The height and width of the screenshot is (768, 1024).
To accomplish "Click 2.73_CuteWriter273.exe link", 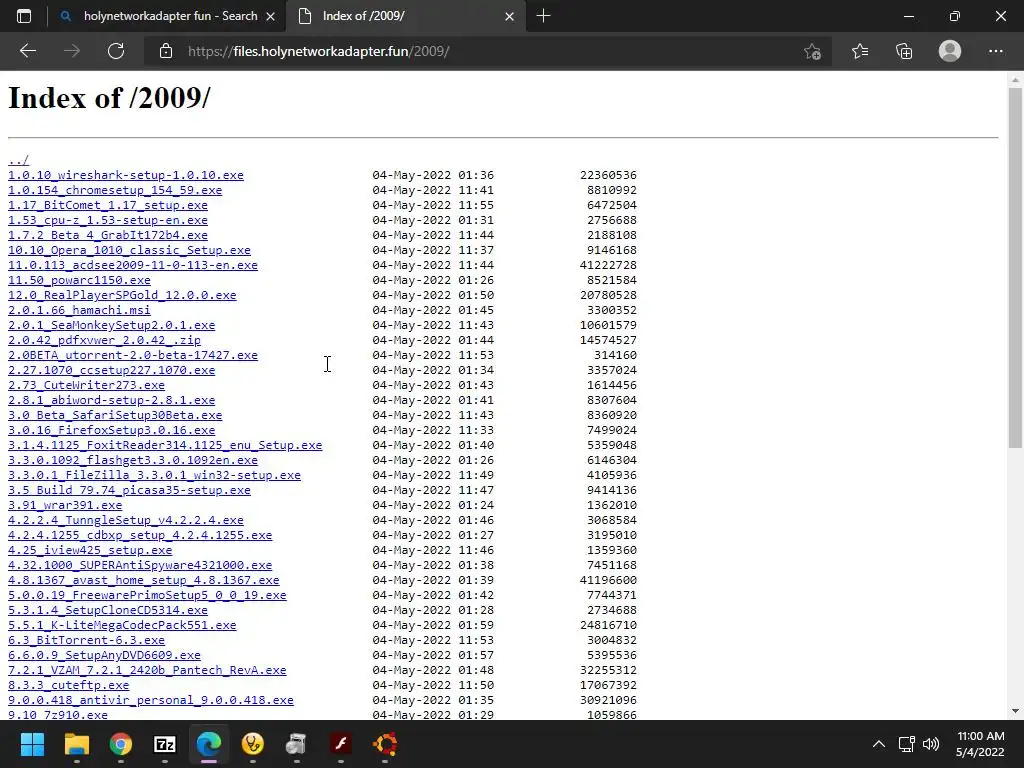I will pos(86,385).
